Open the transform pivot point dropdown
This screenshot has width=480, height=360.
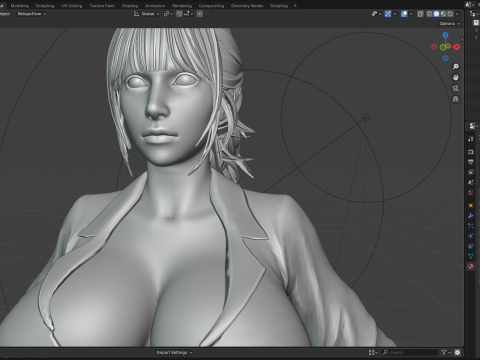[168, 14]
